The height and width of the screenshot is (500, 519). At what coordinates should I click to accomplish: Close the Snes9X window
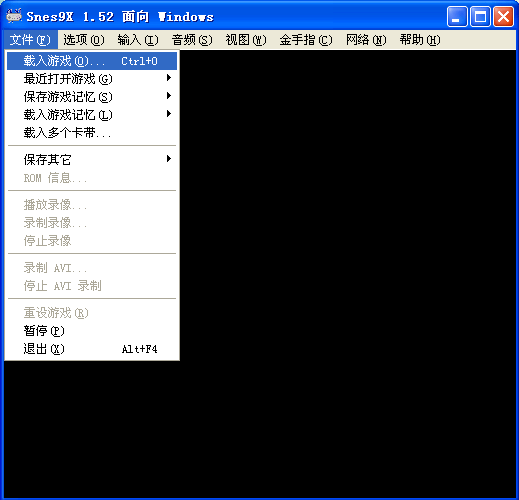503,16
